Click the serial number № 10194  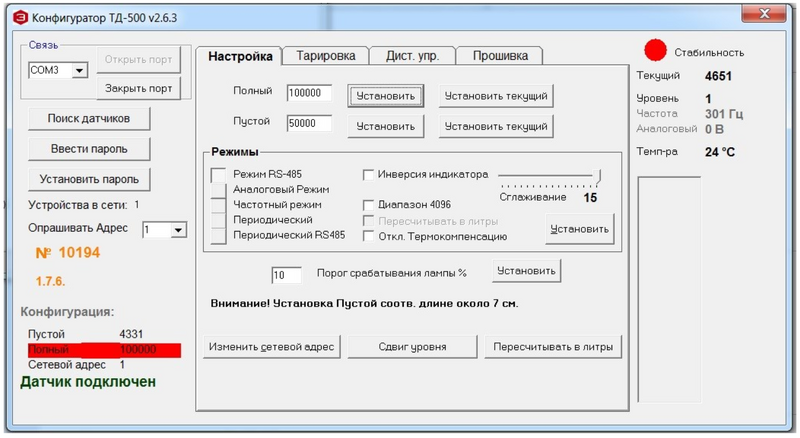point(68,253)
